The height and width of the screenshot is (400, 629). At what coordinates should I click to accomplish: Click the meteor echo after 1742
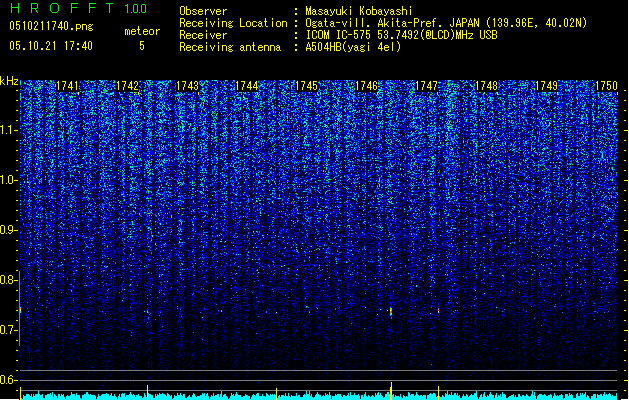148,312
